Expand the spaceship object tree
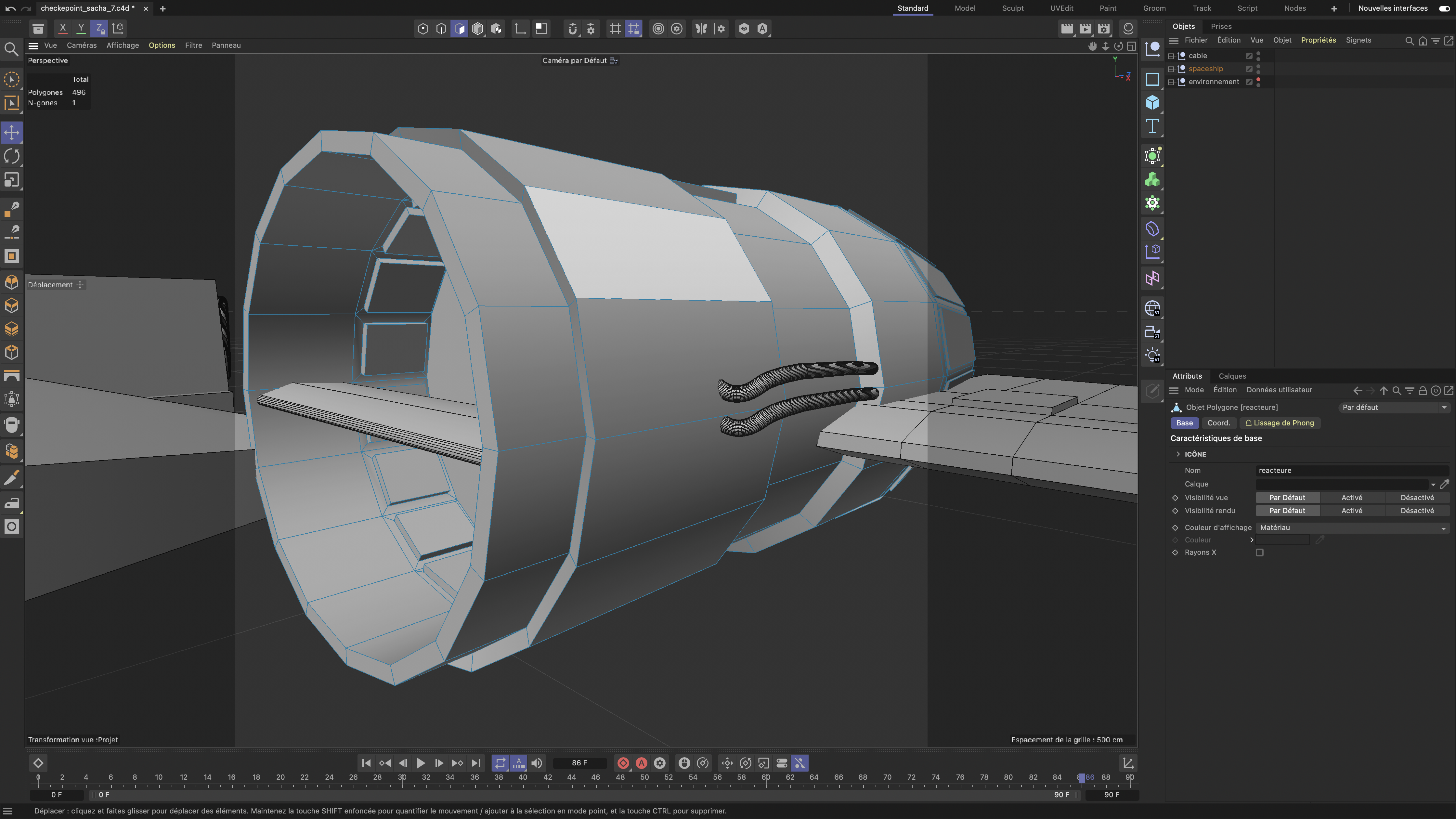1456x819 pixels. click(1171, 69)
